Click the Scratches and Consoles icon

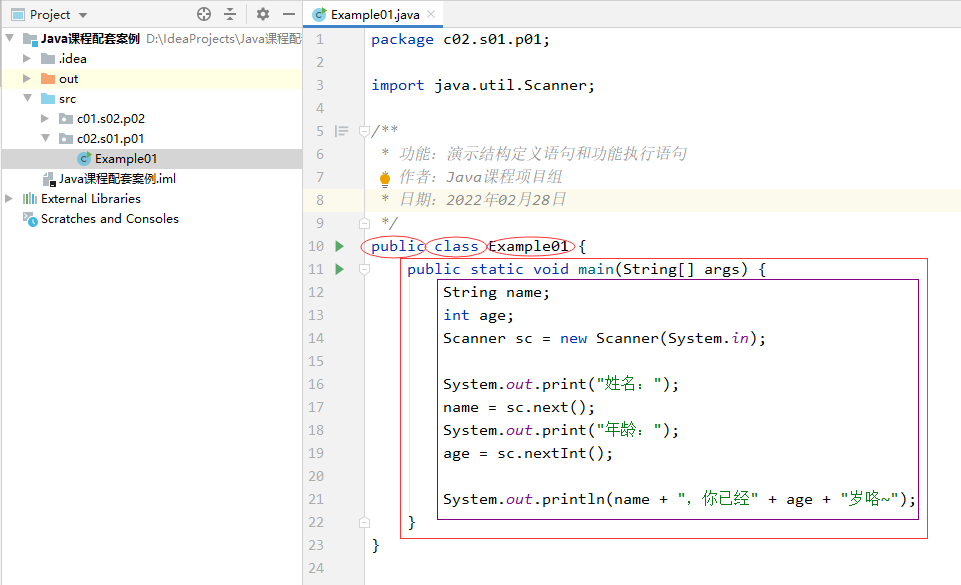tap(30, 219)
